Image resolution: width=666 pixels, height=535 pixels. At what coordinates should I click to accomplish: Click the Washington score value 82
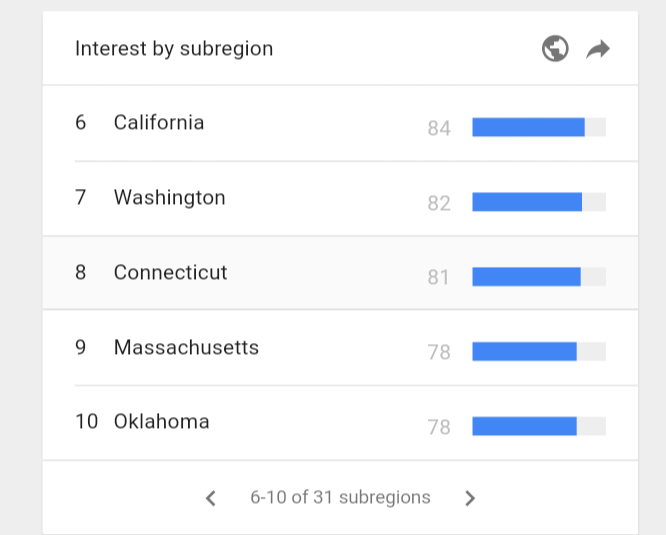(439, 203)
